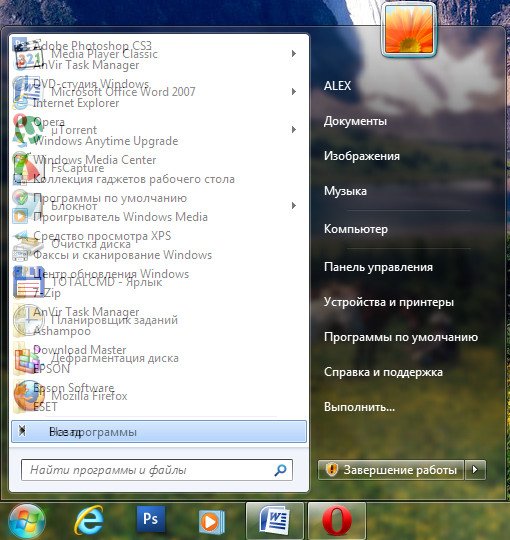The image size is (510, 540).
Task: Open the EPSON folder
Action: pyautogui.click(x=52, y=369)
